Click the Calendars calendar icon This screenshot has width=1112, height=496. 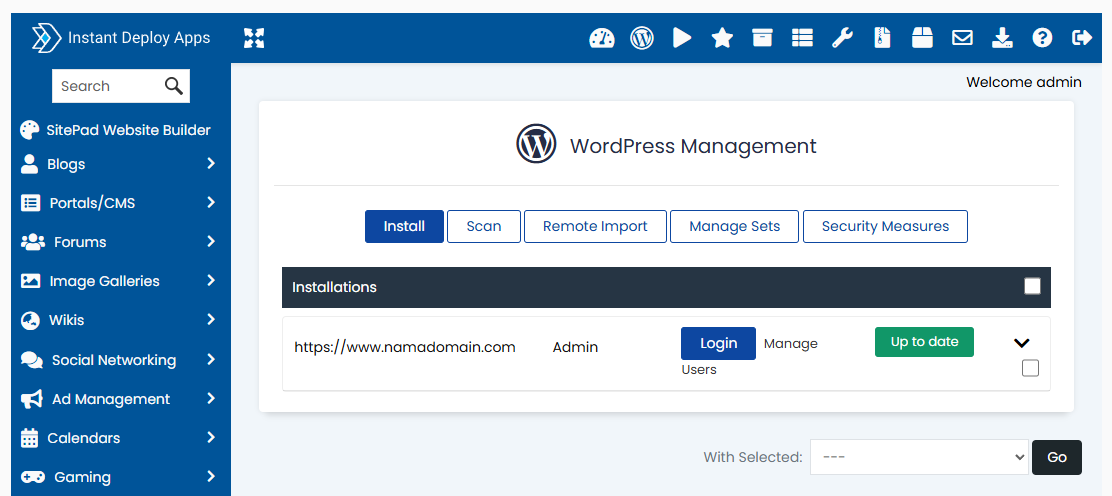(29, 438)
